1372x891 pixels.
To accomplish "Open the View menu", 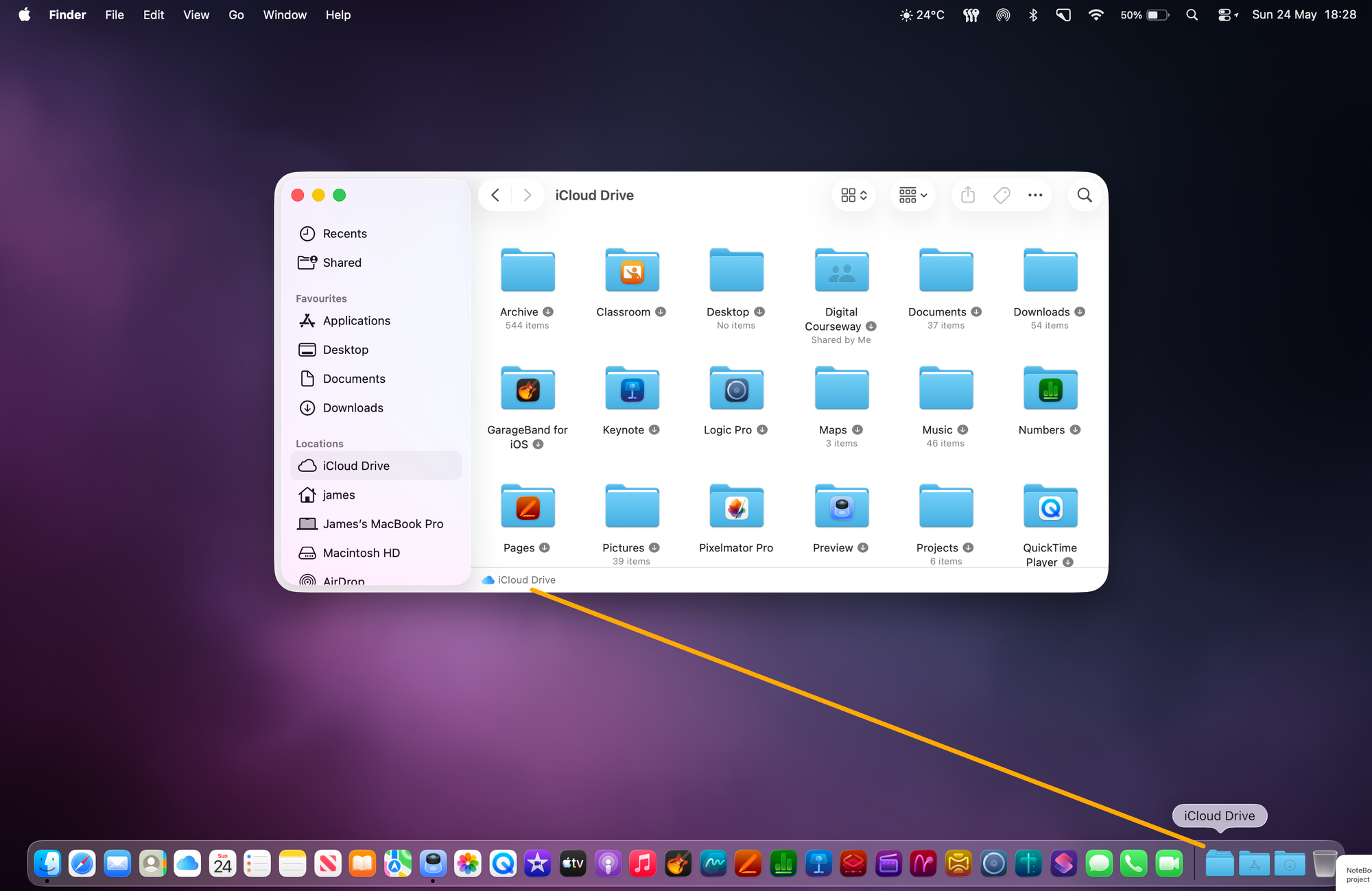I will [x=196, y=15].
